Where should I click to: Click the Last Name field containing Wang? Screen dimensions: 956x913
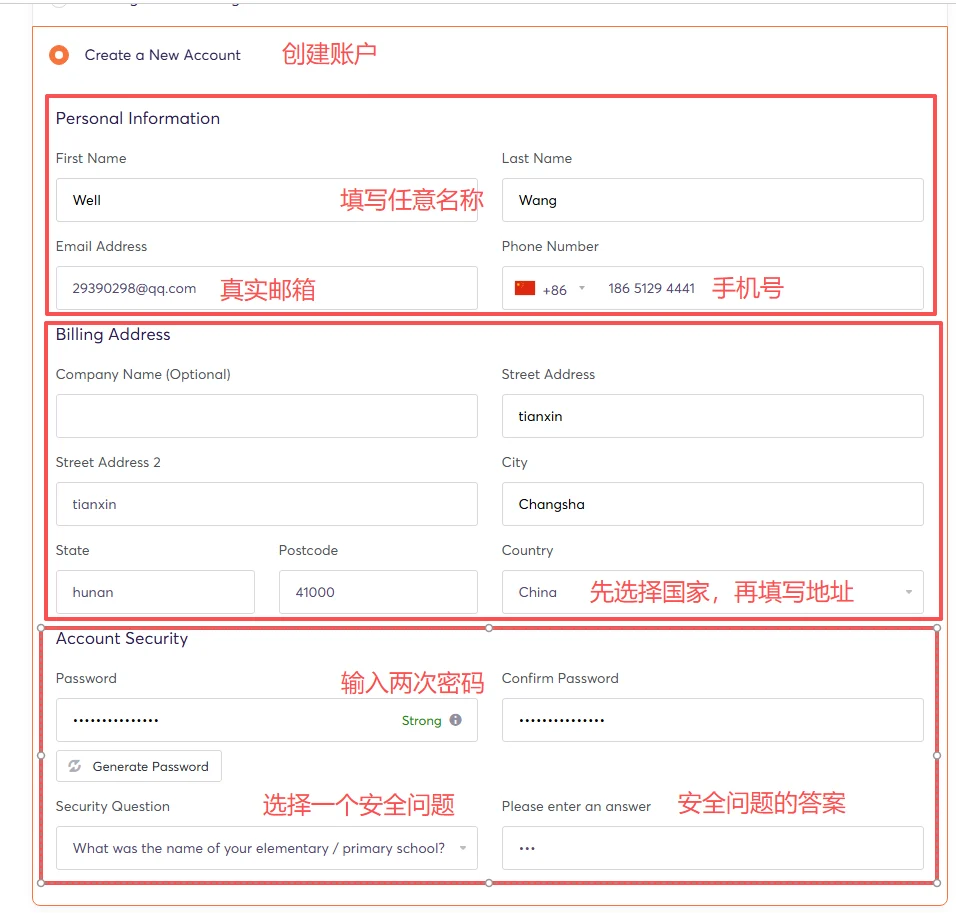(x=712, y=200)
